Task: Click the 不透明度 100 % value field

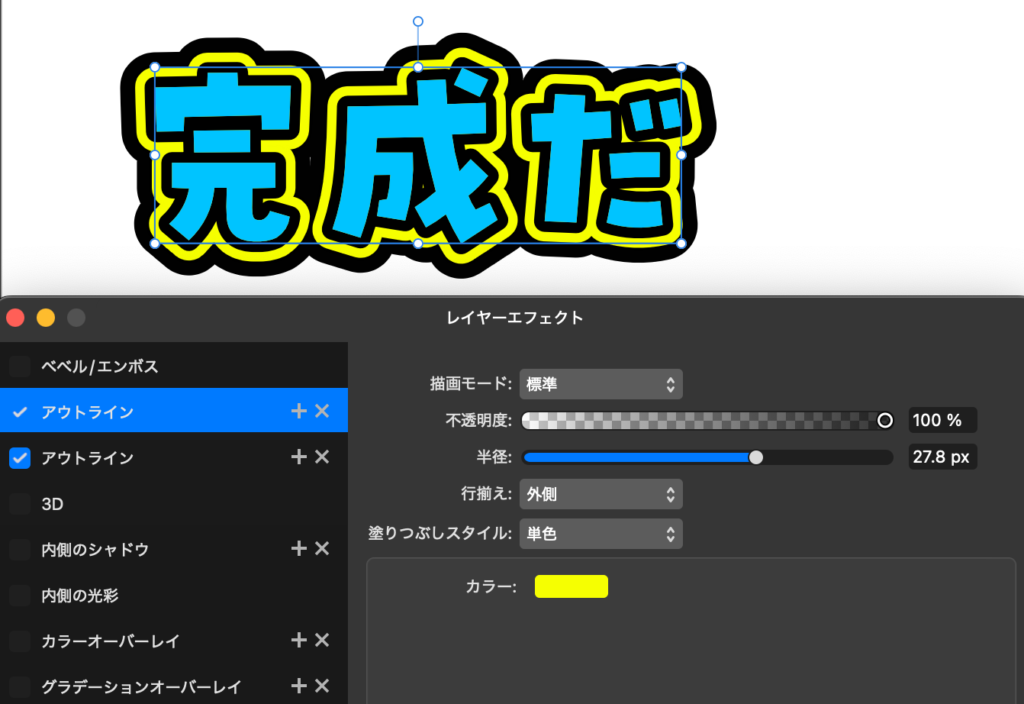Action: click(942, 420)
